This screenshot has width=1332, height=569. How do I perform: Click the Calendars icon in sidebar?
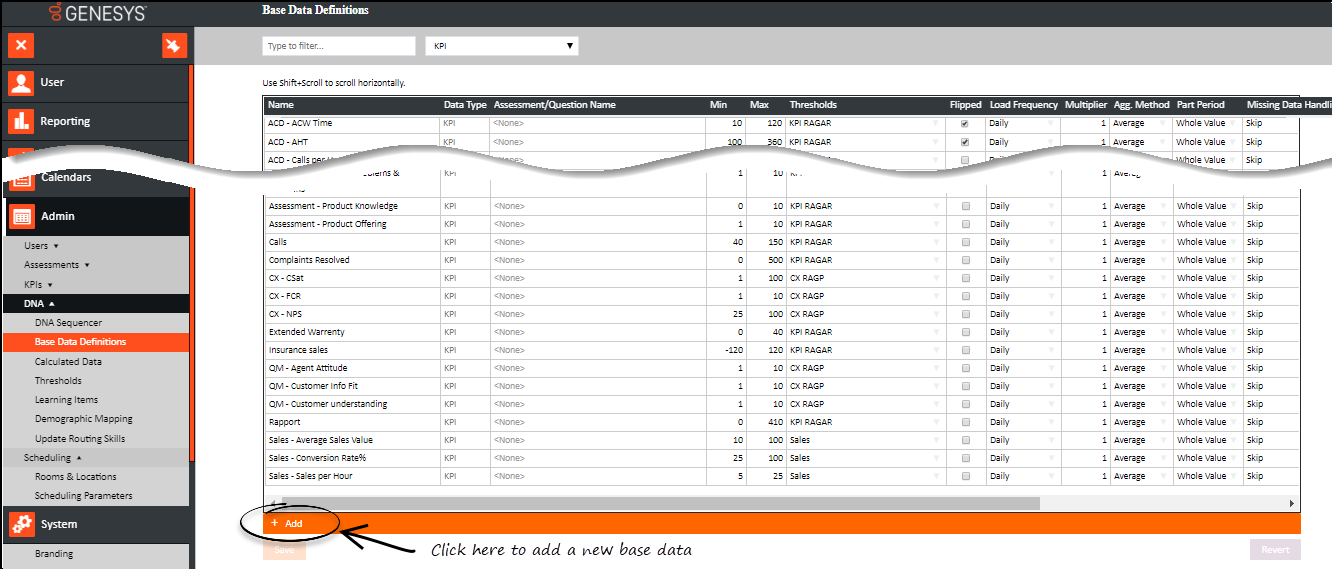click(21, 178)
